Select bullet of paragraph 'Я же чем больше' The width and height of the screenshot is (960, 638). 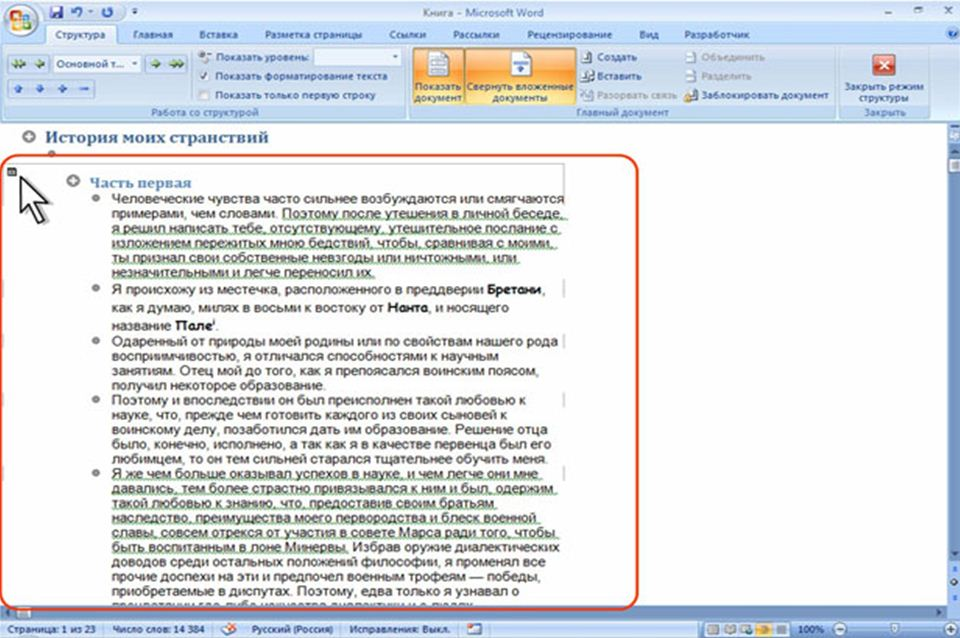pyautogui.click(x=96, y=473)
